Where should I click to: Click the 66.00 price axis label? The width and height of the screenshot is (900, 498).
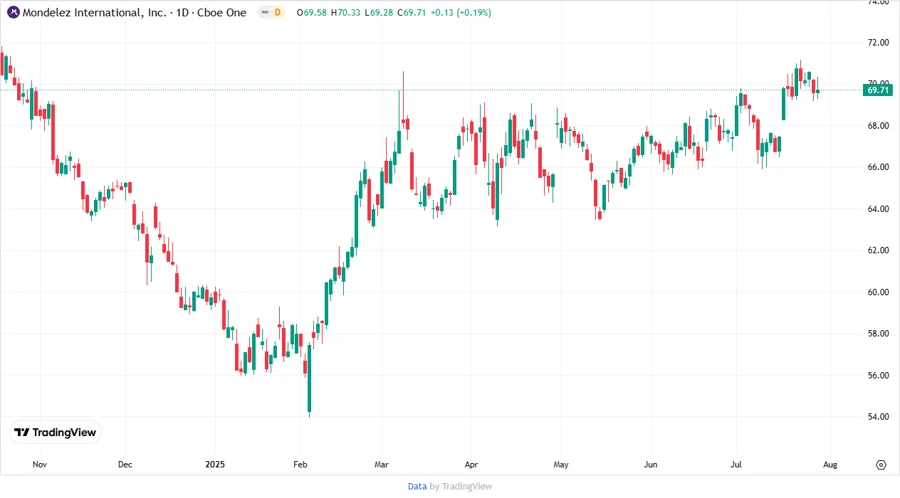click(878, 167)
